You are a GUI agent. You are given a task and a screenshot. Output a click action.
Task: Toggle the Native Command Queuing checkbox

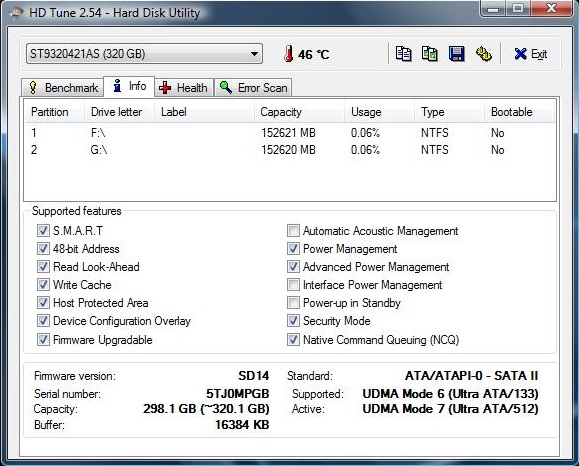293,339
